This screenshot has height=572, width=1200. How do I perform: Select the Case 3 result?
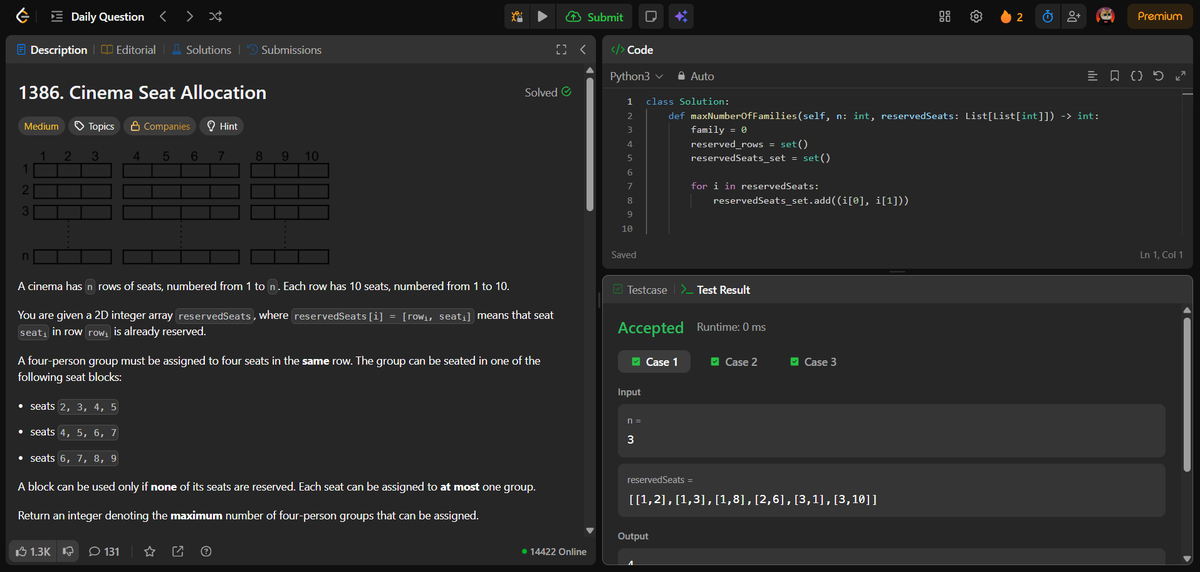tap(813, 362)
